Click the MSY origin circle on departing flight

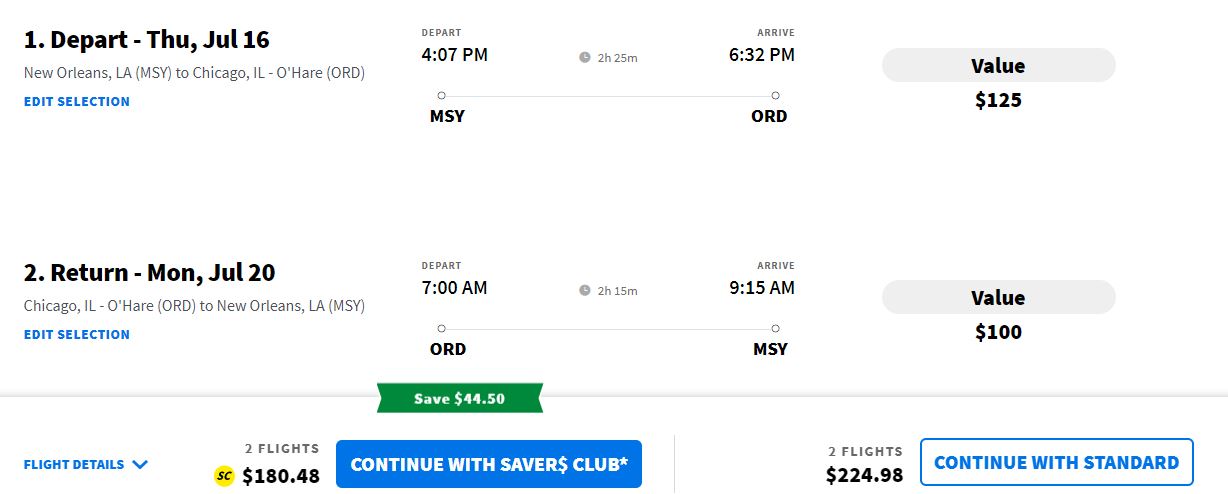coord(442,96)
